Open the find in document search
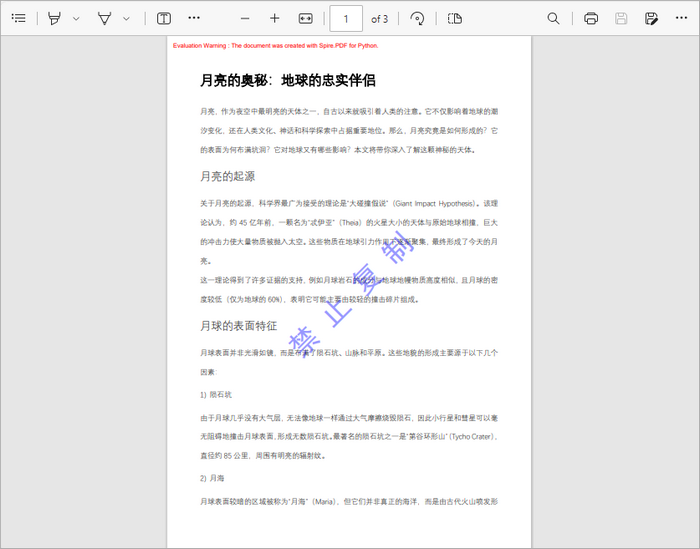 (x=554, y=19)
